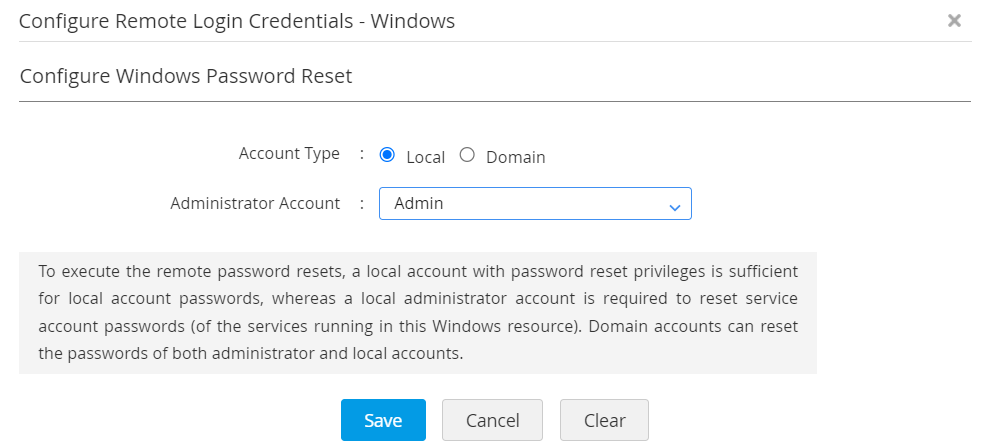
Task: Click the dialog title Configure Remote Login Credentials
Action: [x=237, y=21]
